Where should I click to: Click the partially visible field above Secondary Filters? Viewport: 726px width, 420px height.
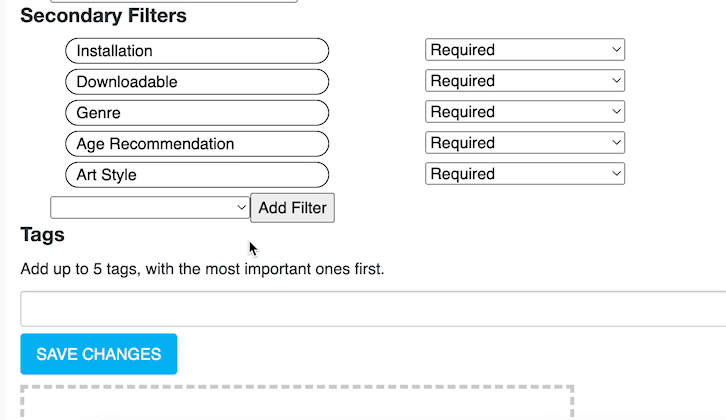pyautogui.click(x=200, y=1)
